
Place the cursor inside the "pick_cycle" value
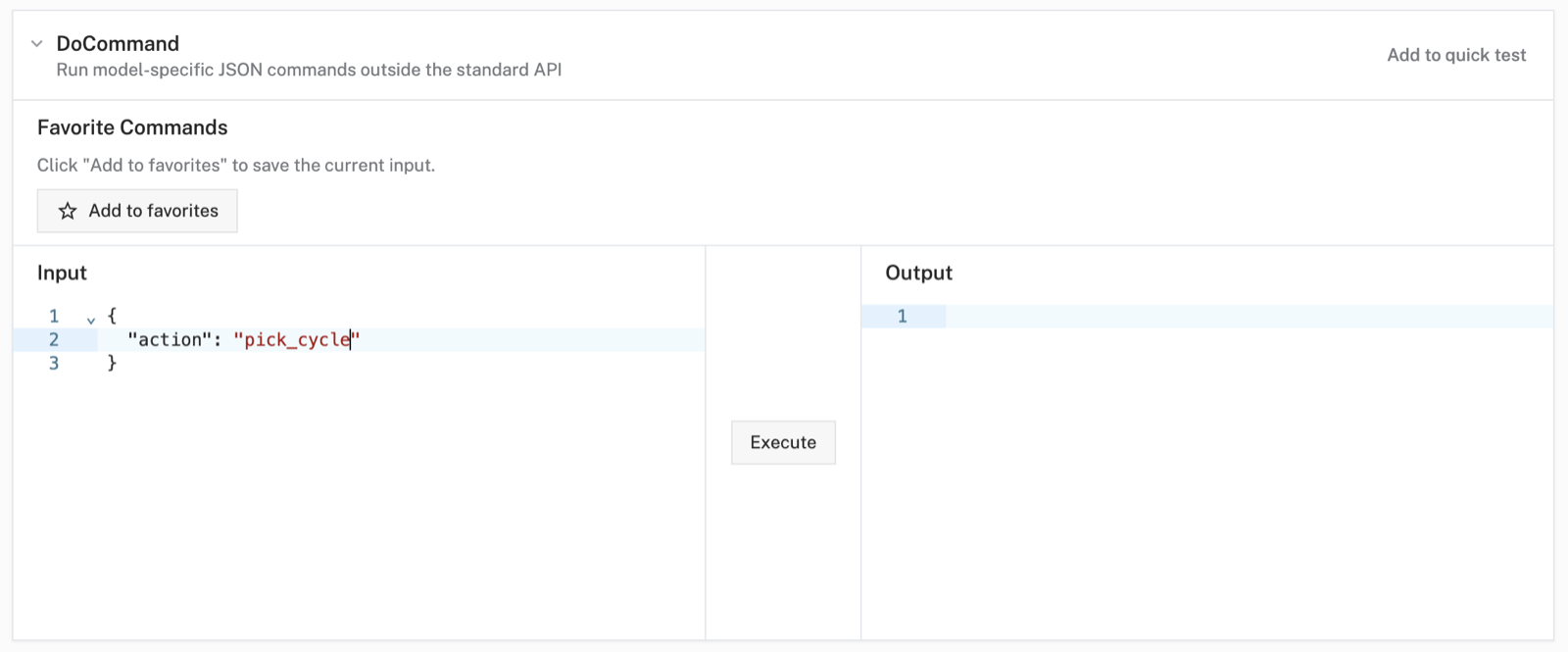point(297,339)
